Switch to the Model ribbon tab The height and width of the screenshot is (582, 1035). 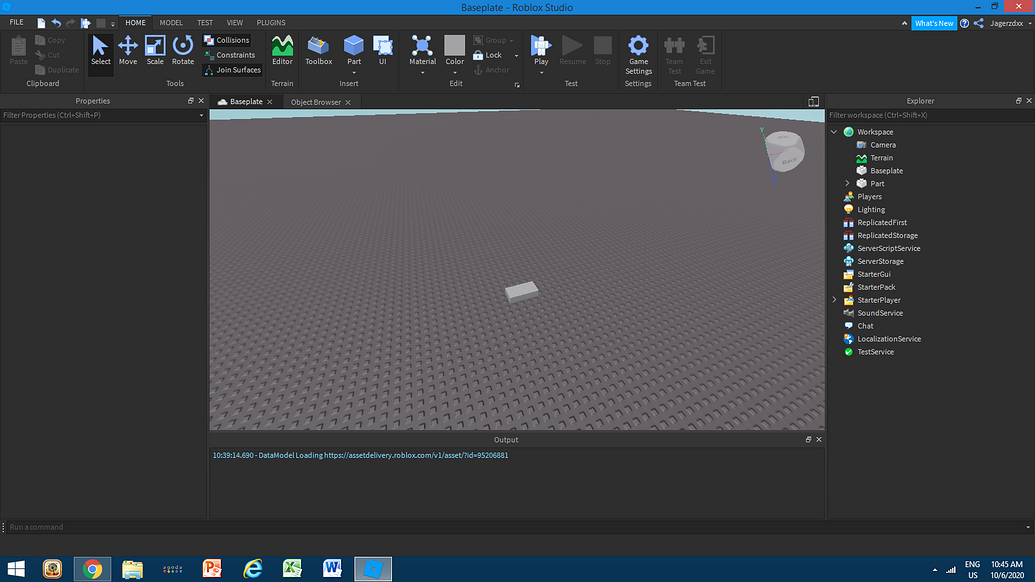tap(170, 22)
